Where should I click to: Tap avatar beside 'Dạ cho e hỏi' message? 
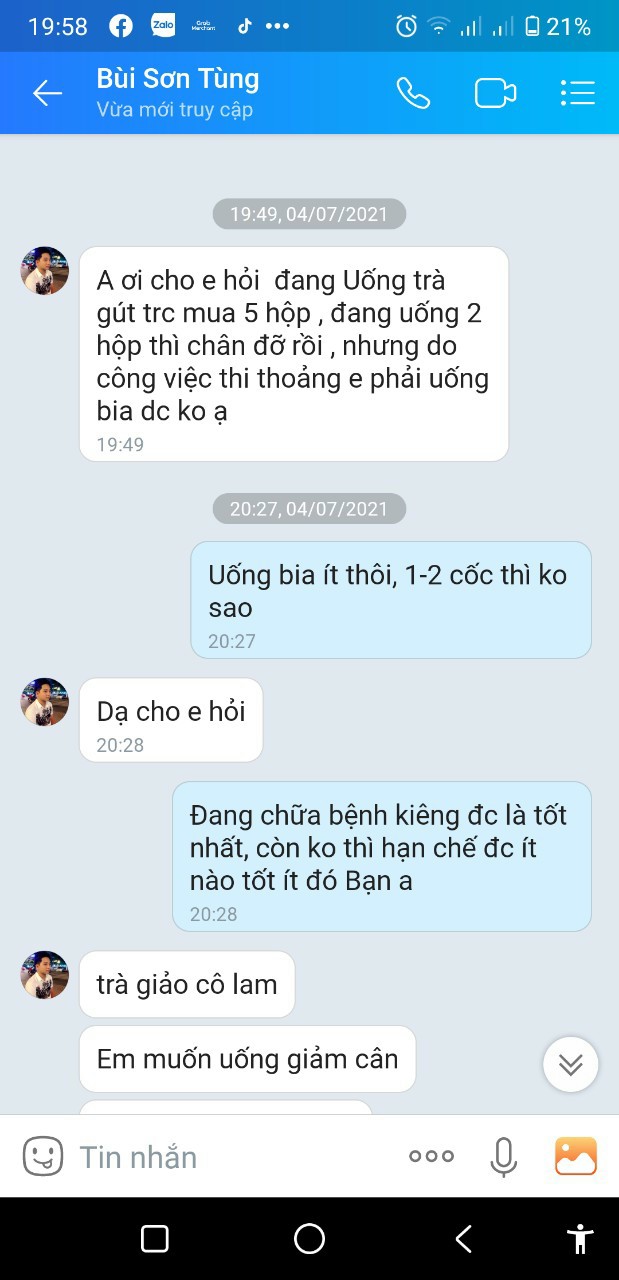coord(45,702)
